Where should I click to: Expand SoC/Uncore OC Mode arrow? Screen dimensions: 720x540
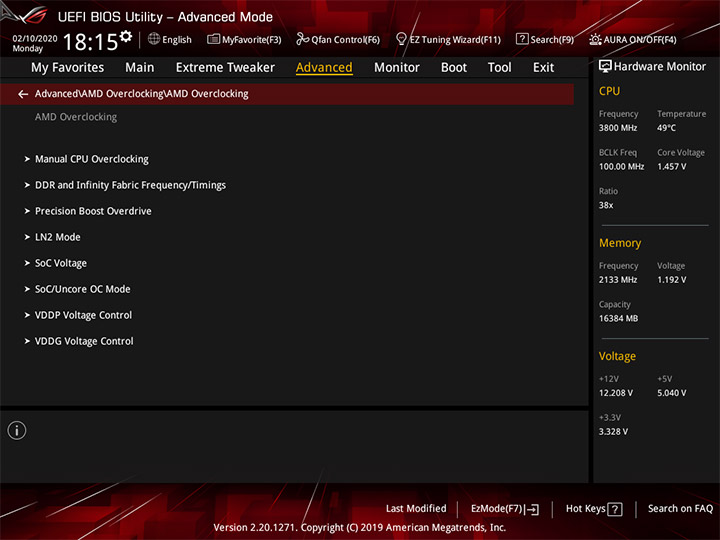[x=27, y=289]
